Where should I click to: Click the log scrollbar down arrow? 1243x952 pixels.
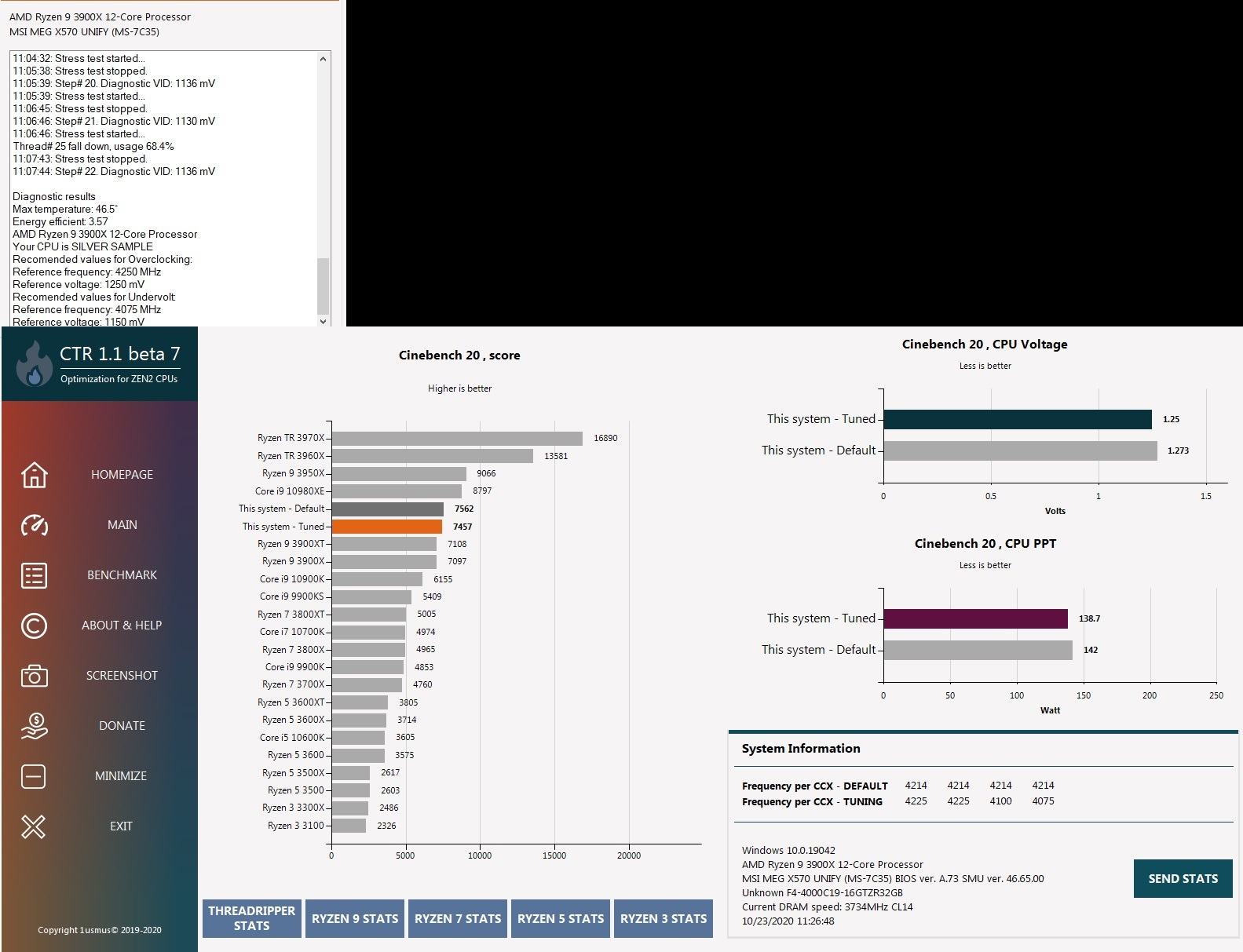324,320
